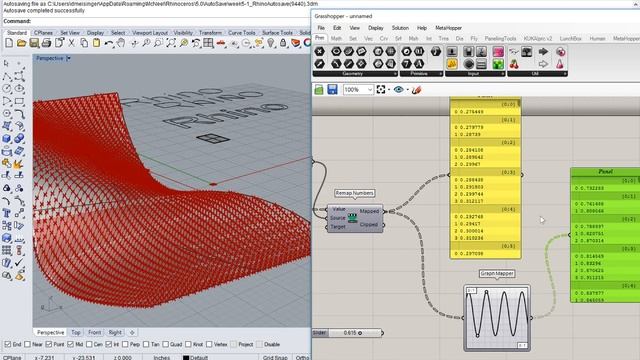Viewport: 640px width, 360px height.
Task: Save Grasshopper document with blue disk icon
Action: pos(332,89)
